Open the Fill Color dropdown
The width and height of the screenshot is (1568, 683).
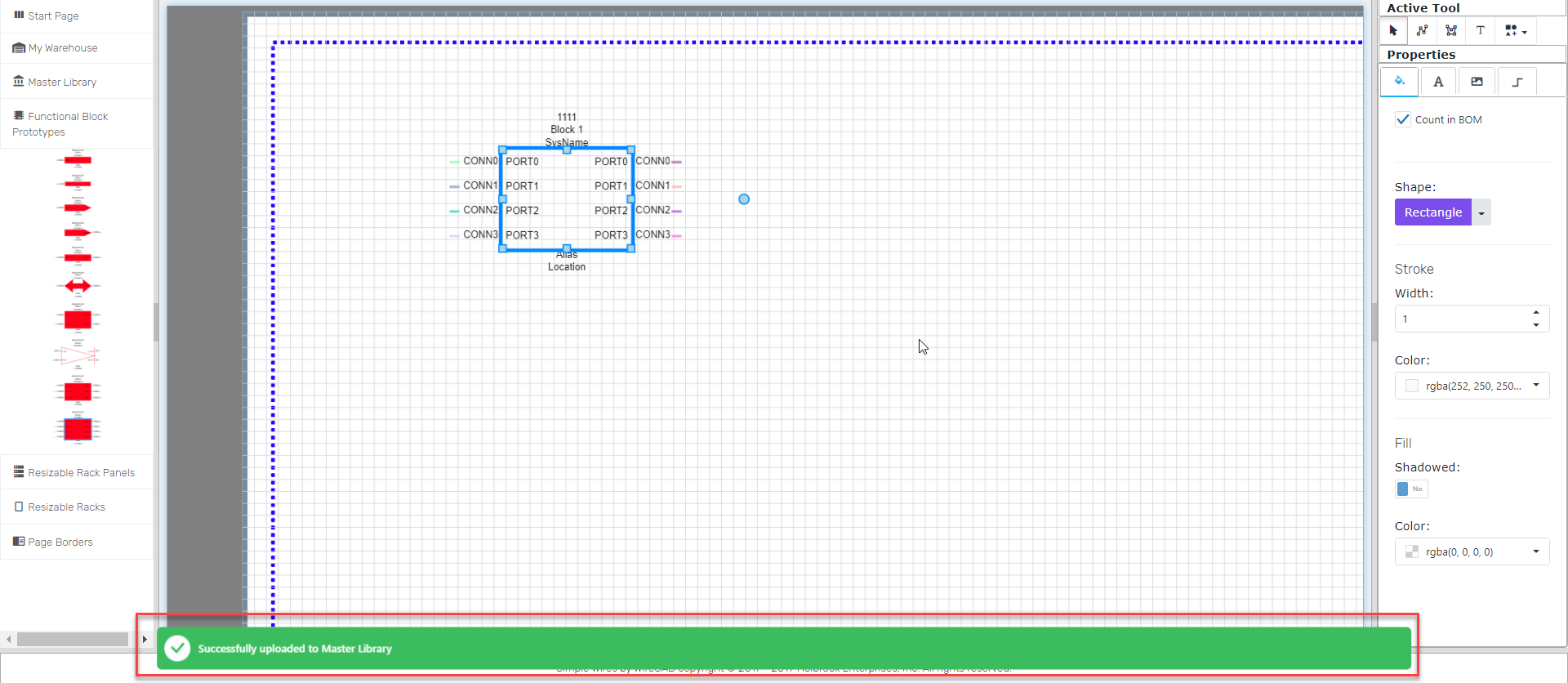click(1472, 551)
